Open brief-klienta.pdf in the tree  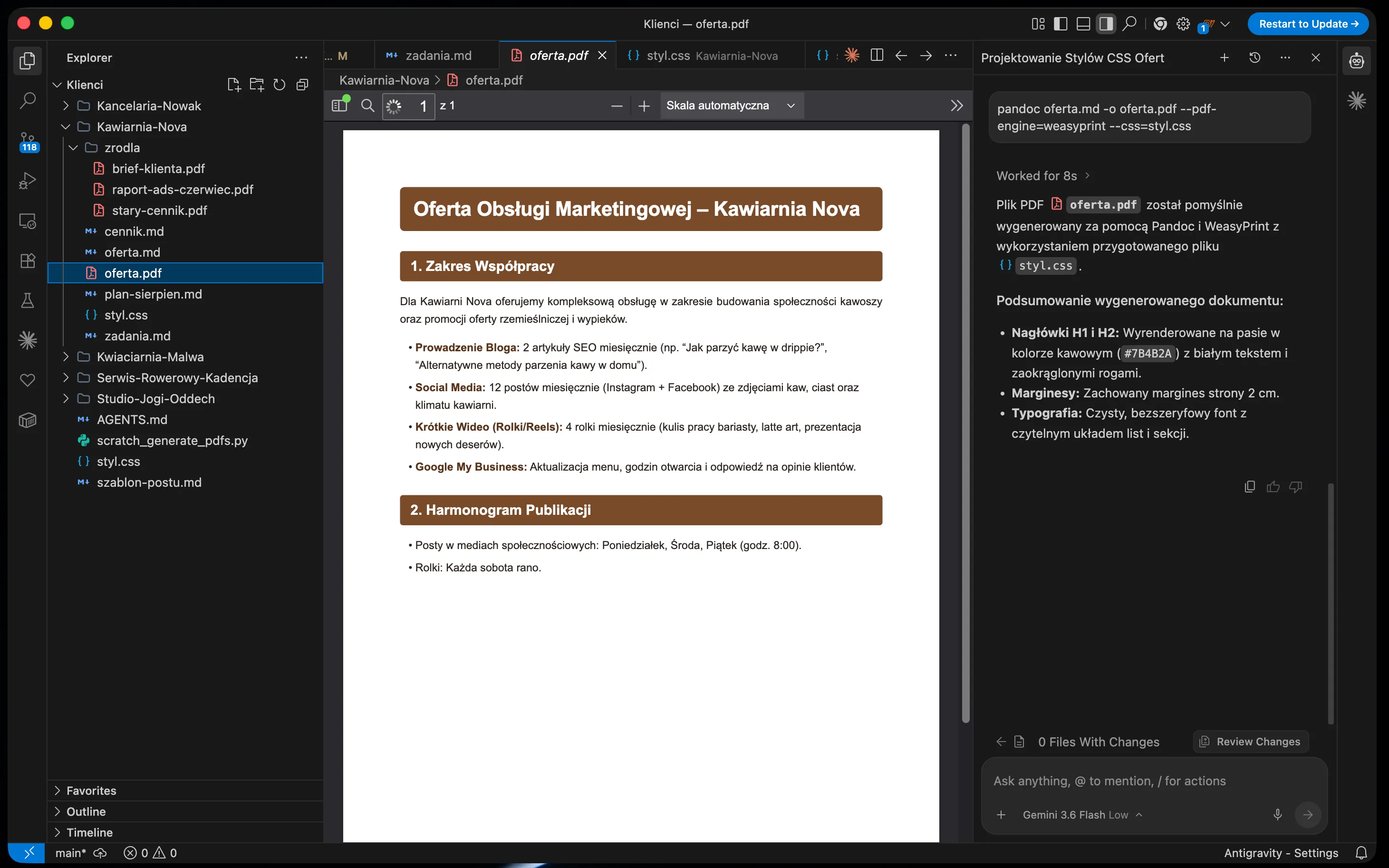tap(185, 168)
